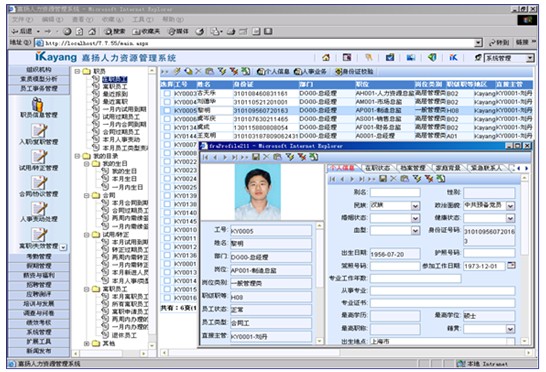This screenshot has width=546, height=372.
Task: Select the 个人信息 tab
Action: click(x=342, y=168)
